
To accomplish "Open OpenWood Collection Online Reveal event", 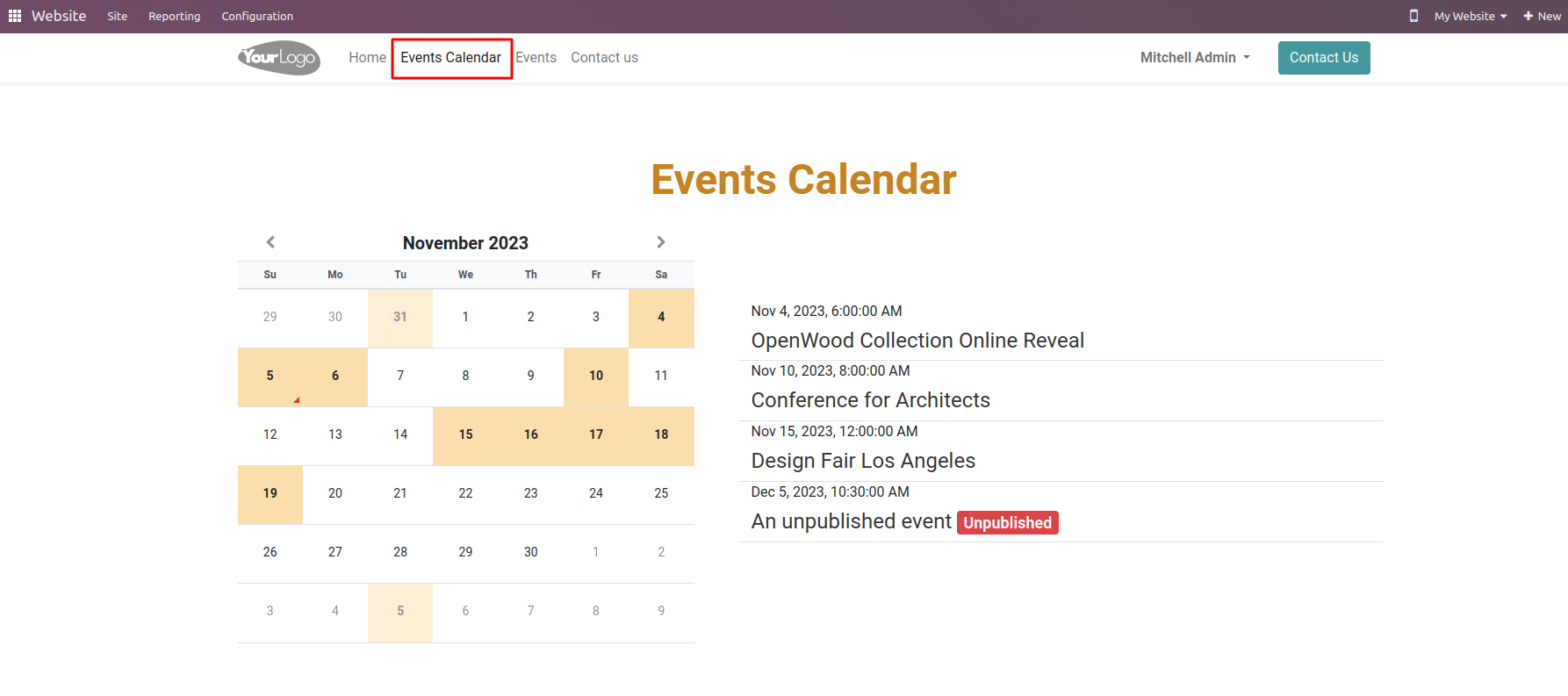I will [x=917, y=341].
